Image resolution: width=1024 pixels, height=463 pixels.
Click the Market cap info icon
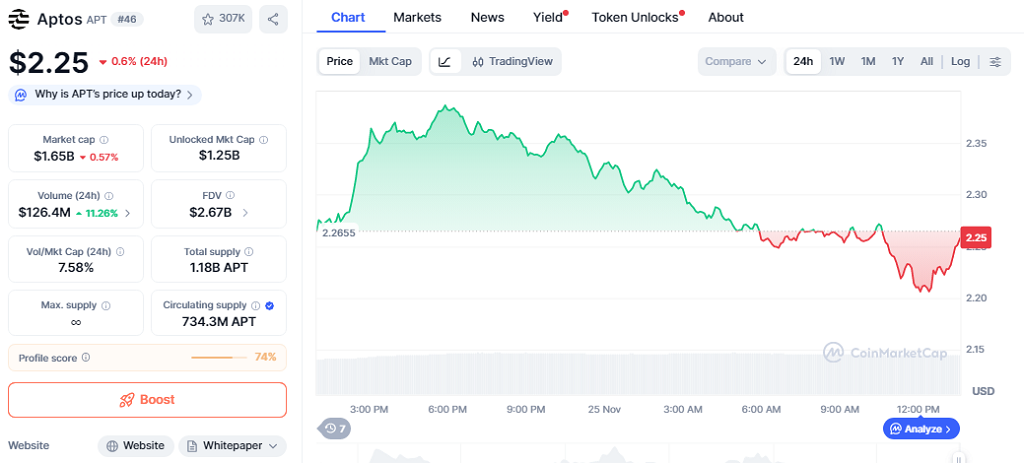pyautogui.click(x=105, y=140)
